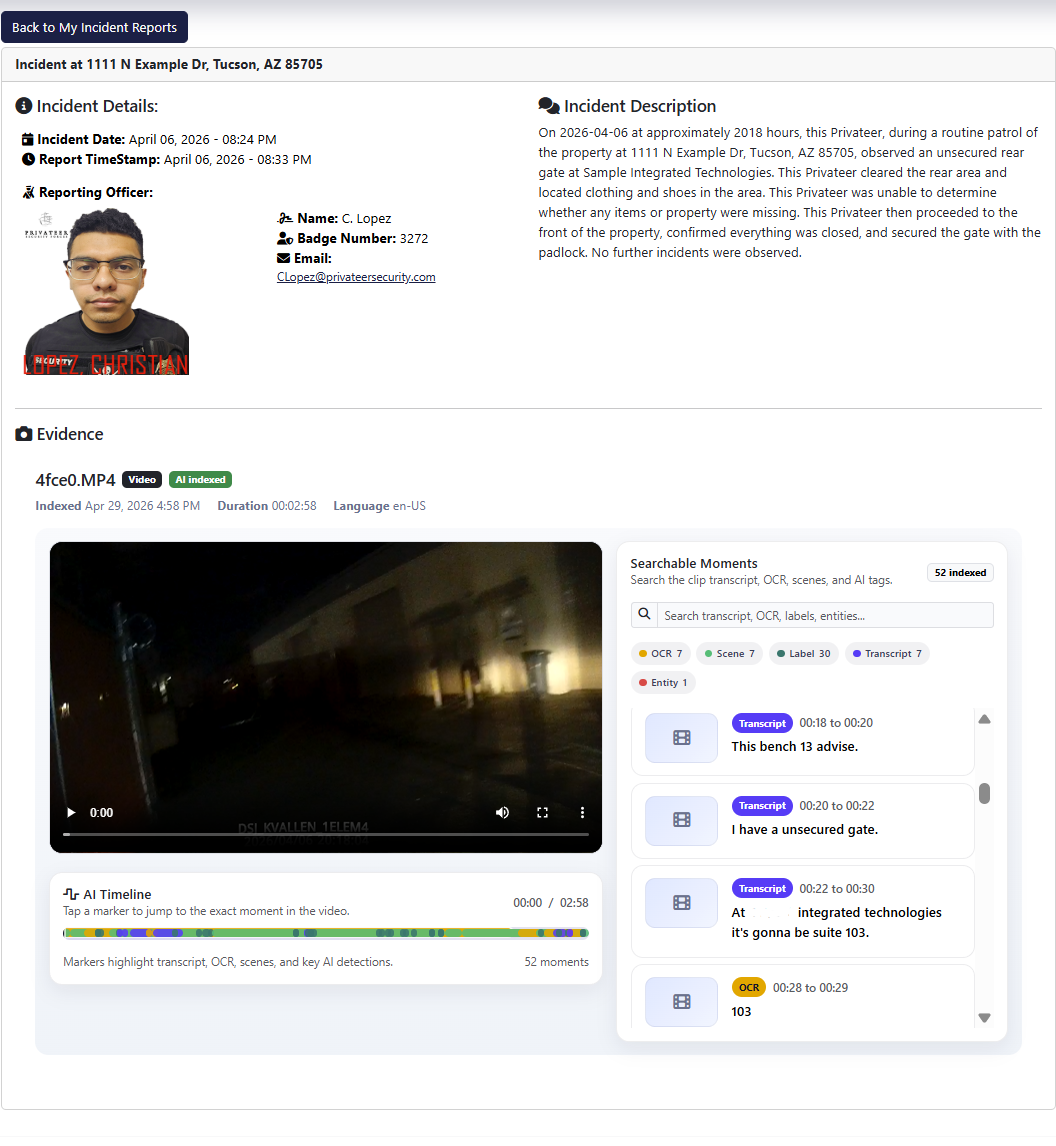Click the search transcript input field
Image resolution: width=1056 pixels, height=1146 pixels.
point(812,614)
